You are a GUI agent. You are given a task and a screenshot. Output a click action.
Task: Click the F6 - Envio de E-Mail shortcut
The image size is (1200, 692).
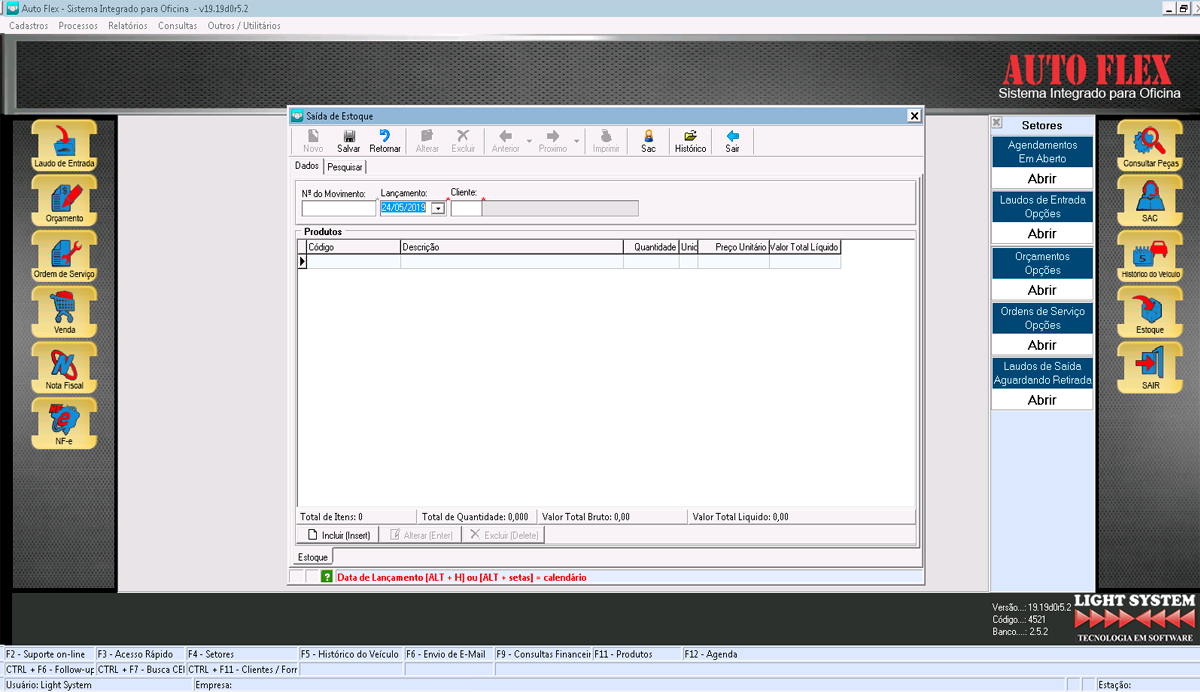448,654
